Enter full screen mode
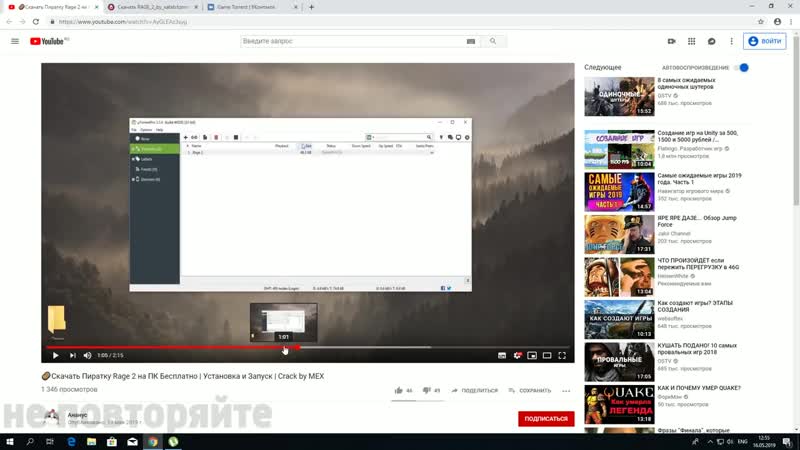800x450 pixels. point(562,356)
